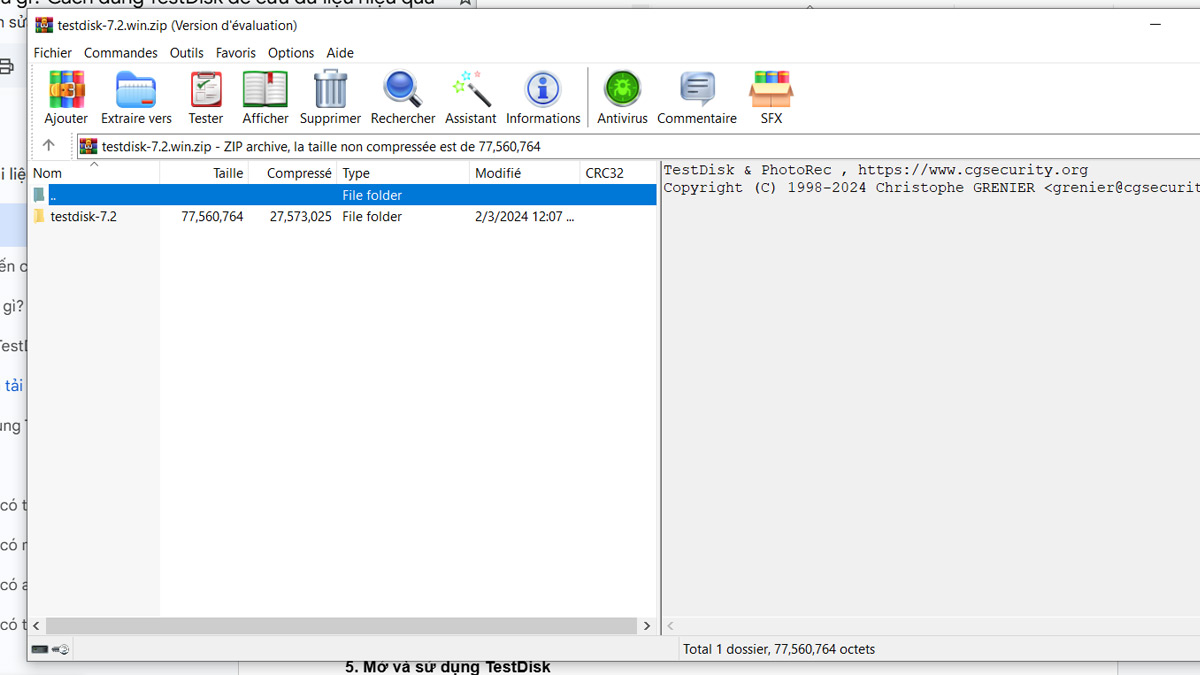Go up one folder level arrow
This screenshot has width=1200, height=675.
tap(48, 146)
